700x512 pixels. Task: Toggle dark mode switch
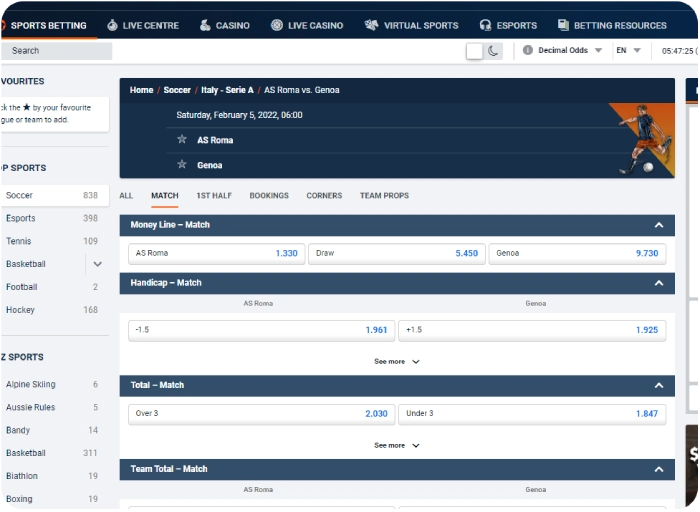(x=484, y=50)
